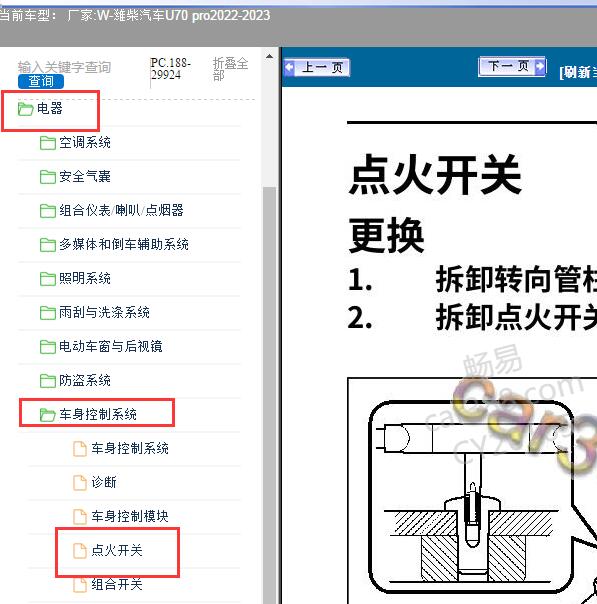Image resolution: width=597 pixels, height=604 pixels.
Task: Click the ignition switch diagram image
Action: point(472,491)
